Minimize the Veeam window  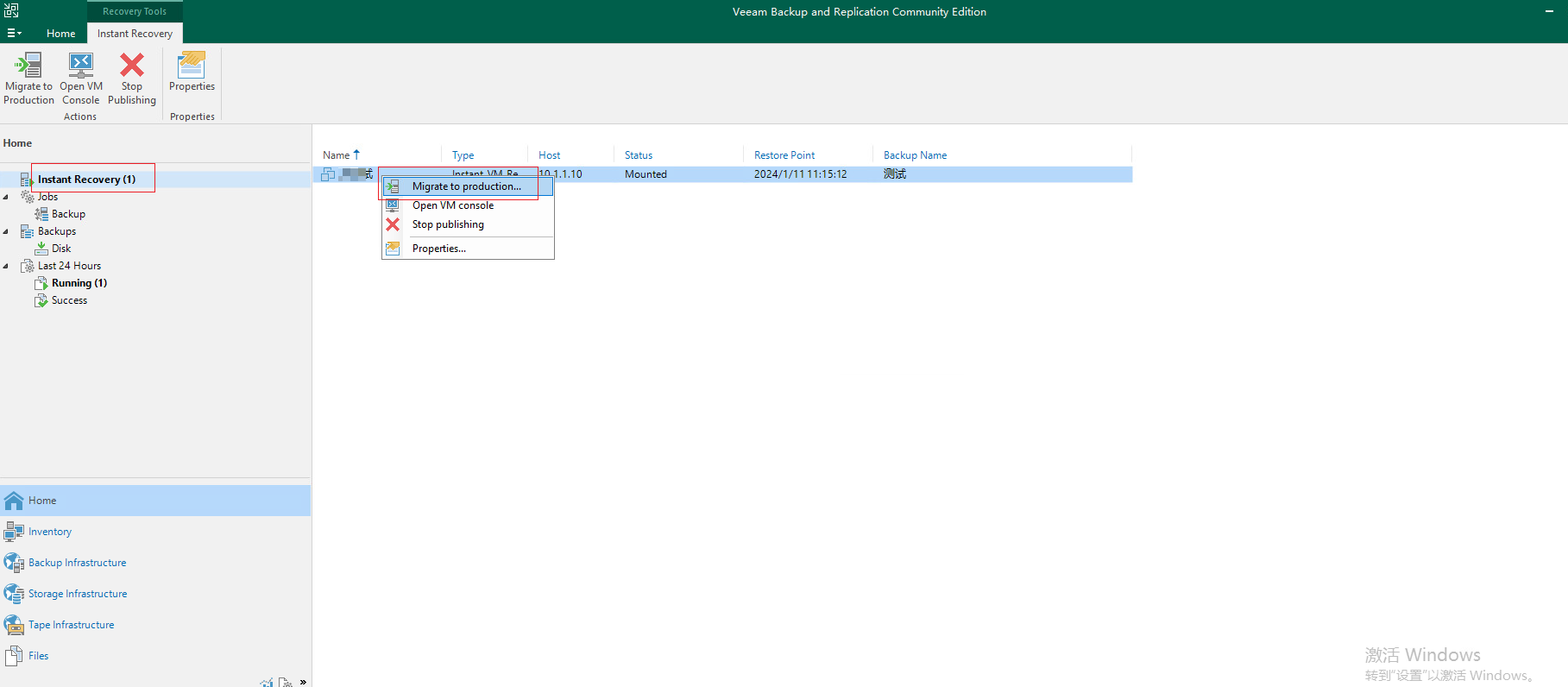point(1549,11)
